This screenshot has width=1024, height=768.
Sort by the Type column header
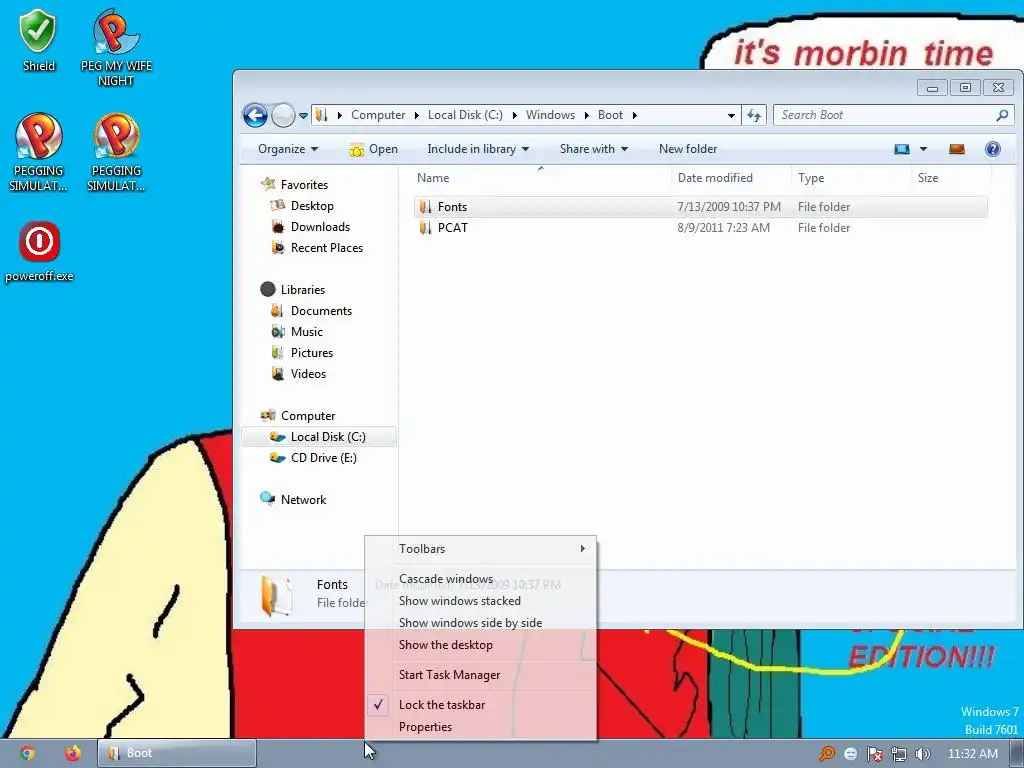(850, 178)
